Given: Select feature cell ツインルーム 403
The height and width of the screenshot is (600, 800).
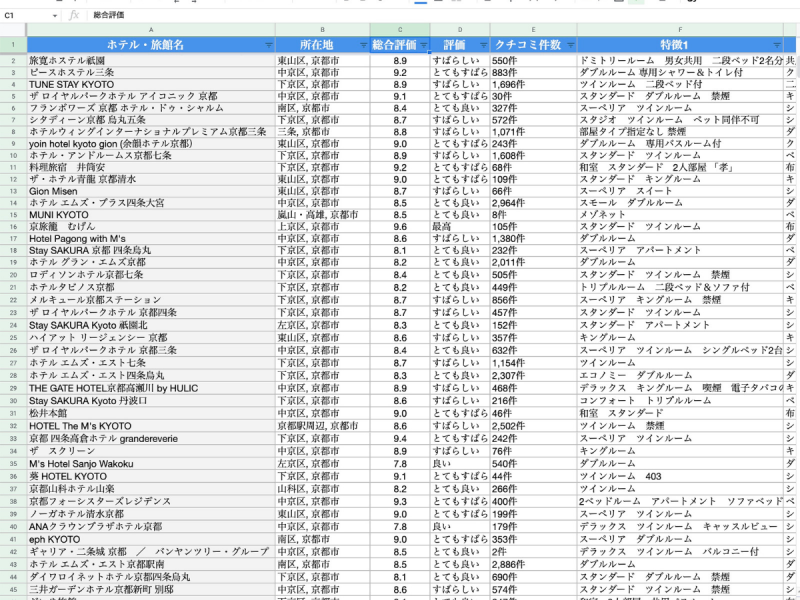Looking at the screenshot, I should (680, 477).
